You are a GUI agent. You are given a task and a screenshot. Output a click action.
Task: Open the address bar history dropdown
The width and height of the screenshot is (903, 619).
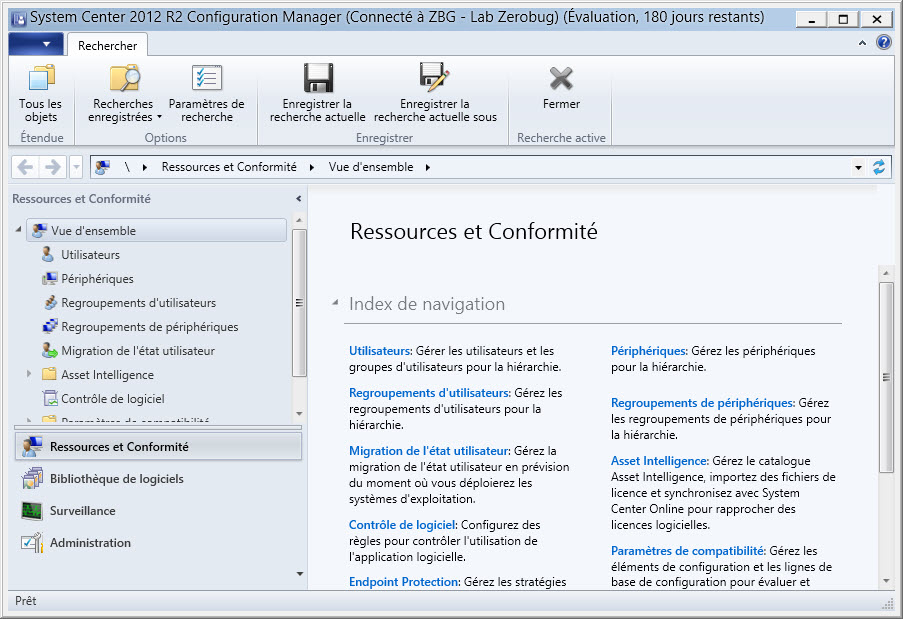pos(858,167)
